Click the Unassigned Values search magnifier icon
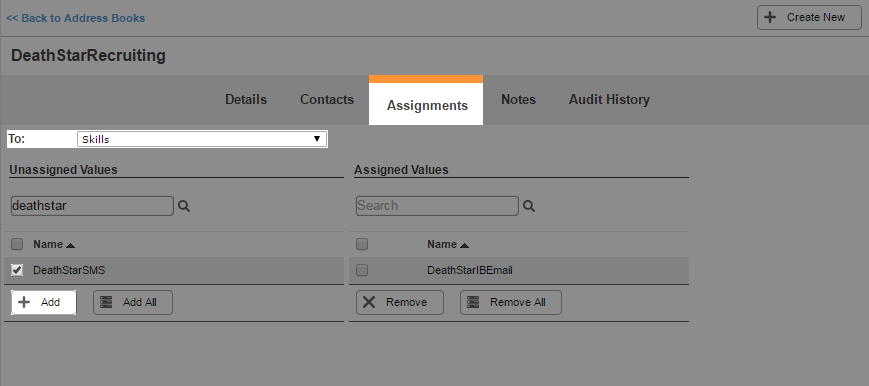This screenshot has height=386, width=869. click(184, 206)
